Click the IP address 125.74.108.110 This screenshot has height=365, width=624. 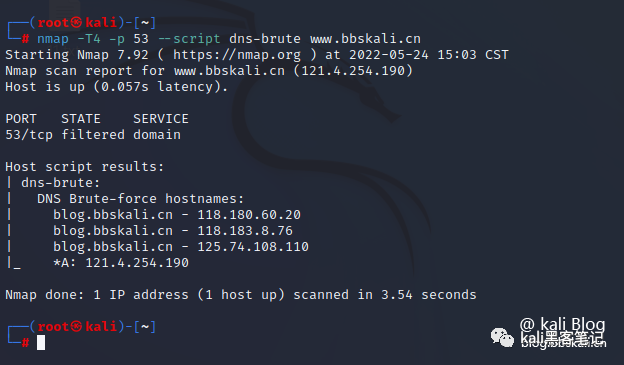point(253,247)
